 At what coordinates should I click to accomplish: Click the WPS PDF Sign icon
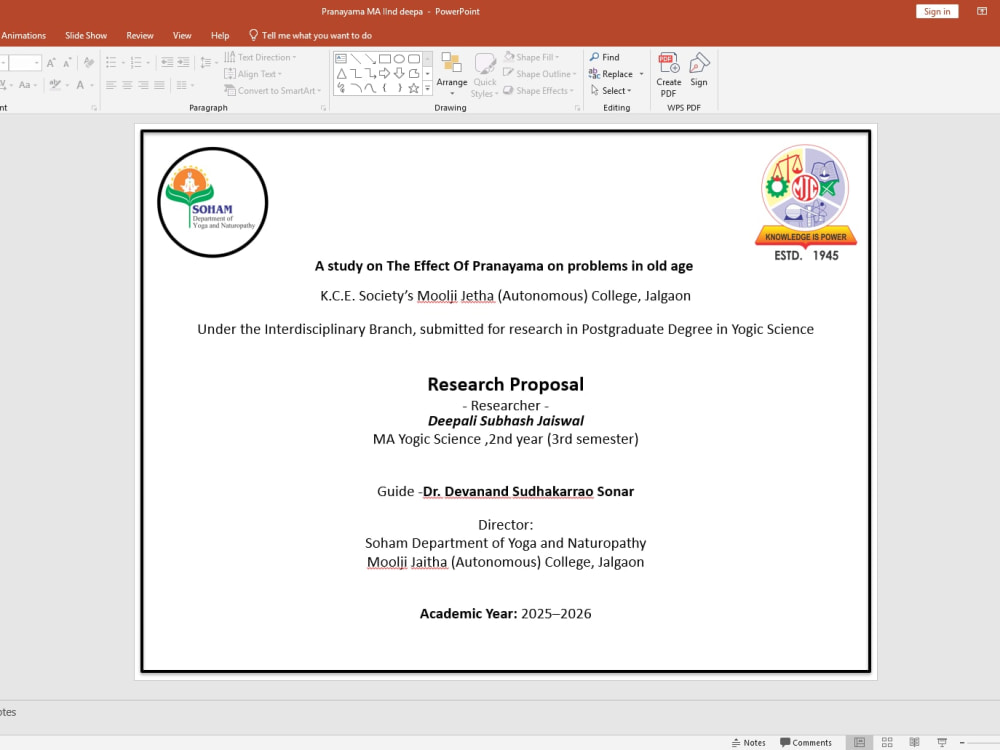(699, 69)
